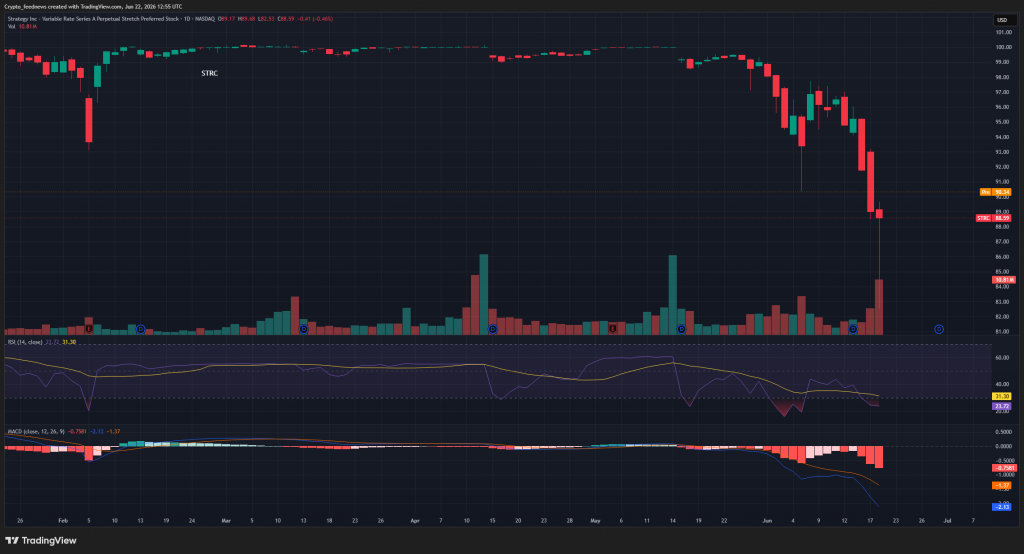This screenshot has height=554, width=1024.
Task: Click the white STRC text annotation
Action: coord(210,73)
